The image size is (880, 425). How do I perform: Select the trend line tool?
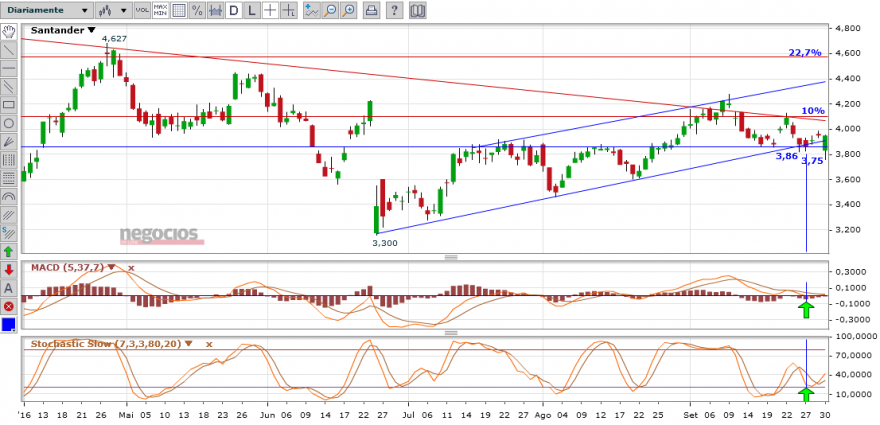tap(9, 49)
